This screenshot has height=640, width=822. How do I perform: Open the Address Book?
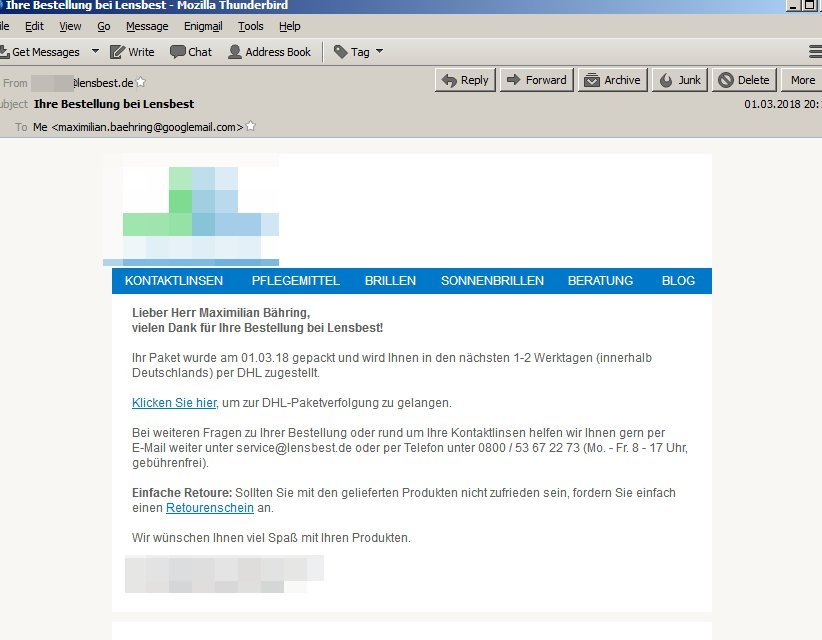[x=269, y=52]
